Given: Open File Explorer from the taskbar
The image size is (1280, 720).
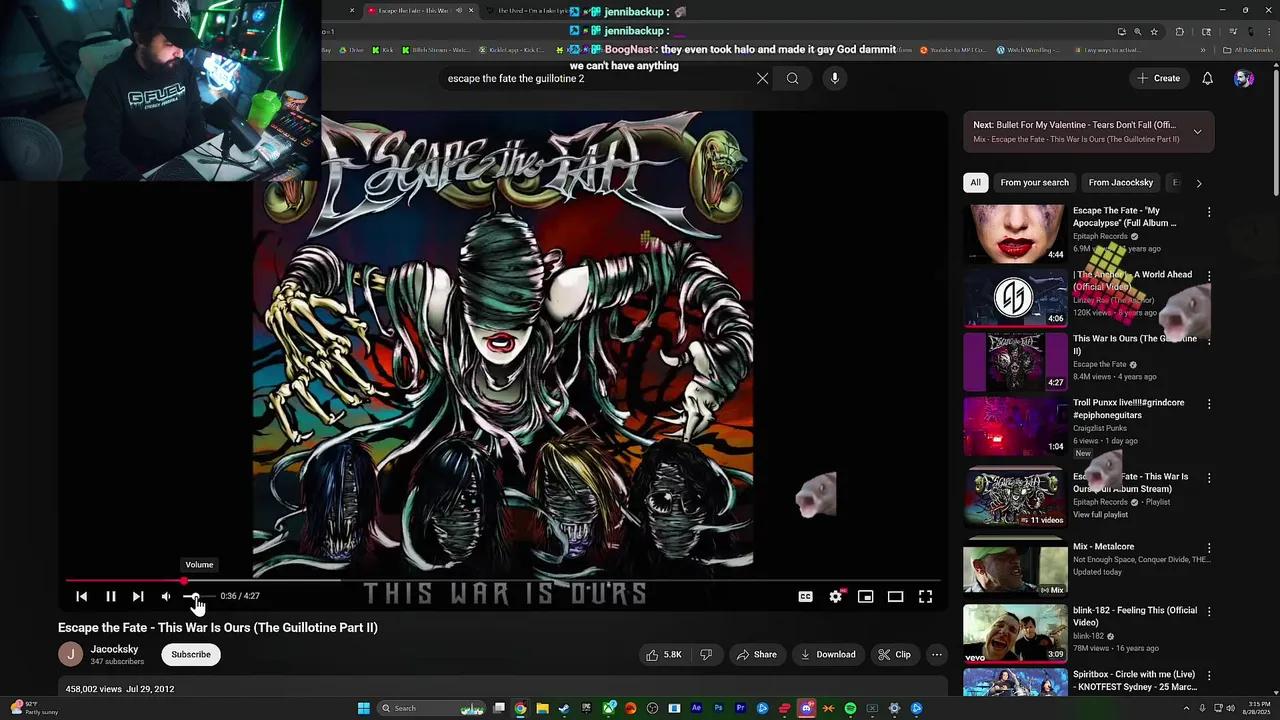Looking at the screenshot, I should [542, 708].
